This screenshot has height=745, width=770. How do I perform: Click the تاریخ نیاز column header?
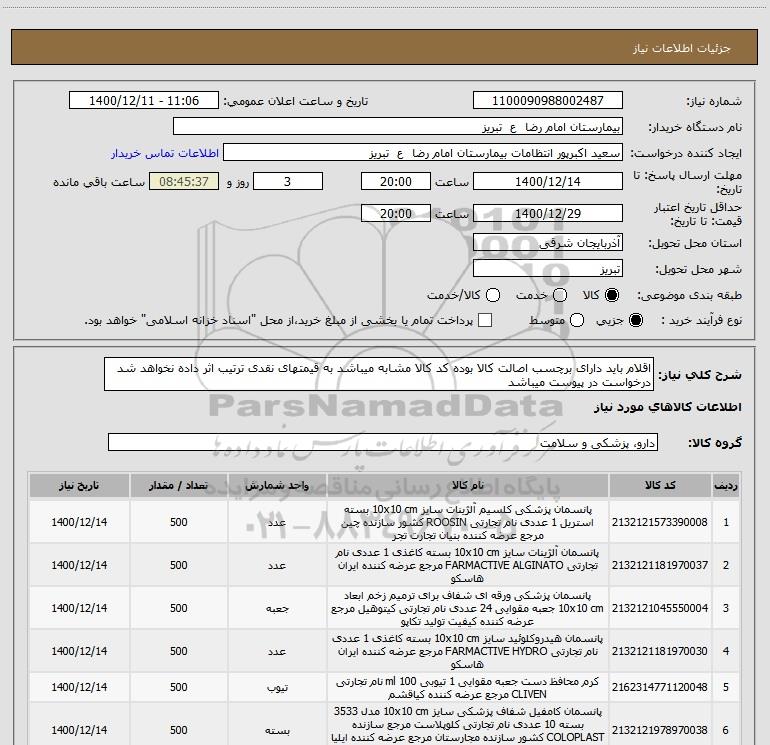[79, 485]
